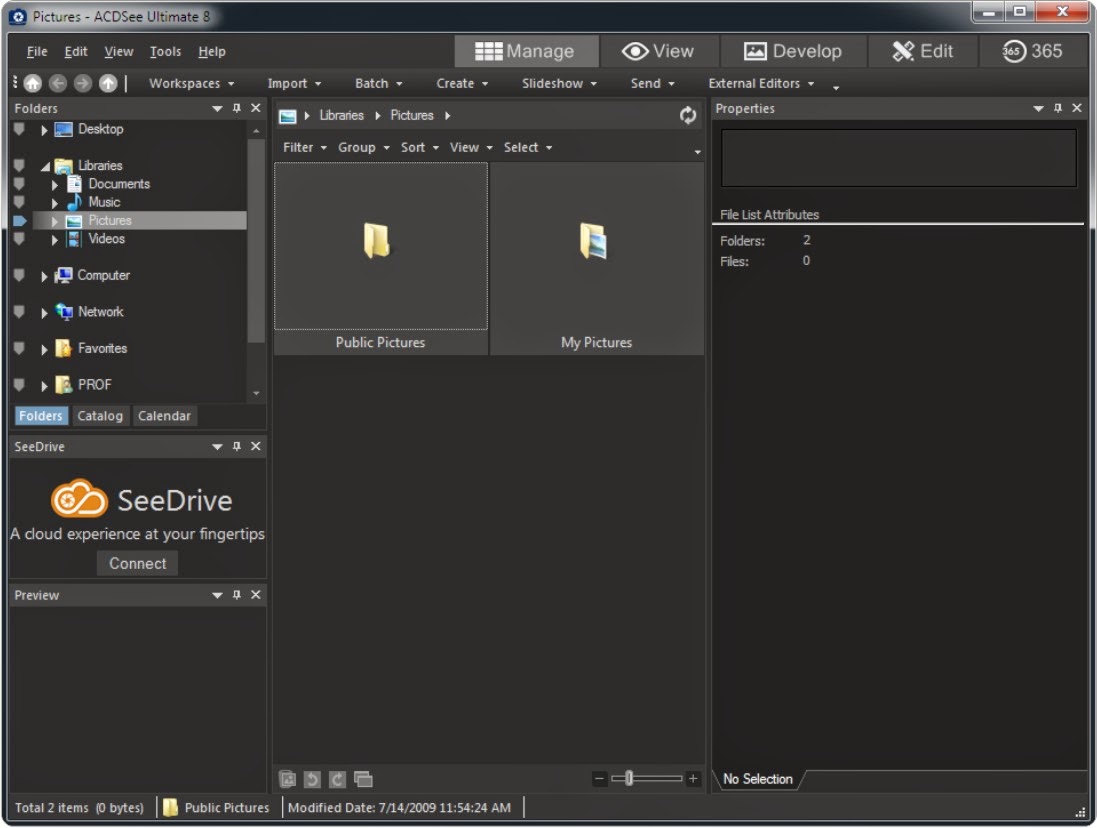Pin the Preview pane
1097x828 pixels.
tap(236, 594)
